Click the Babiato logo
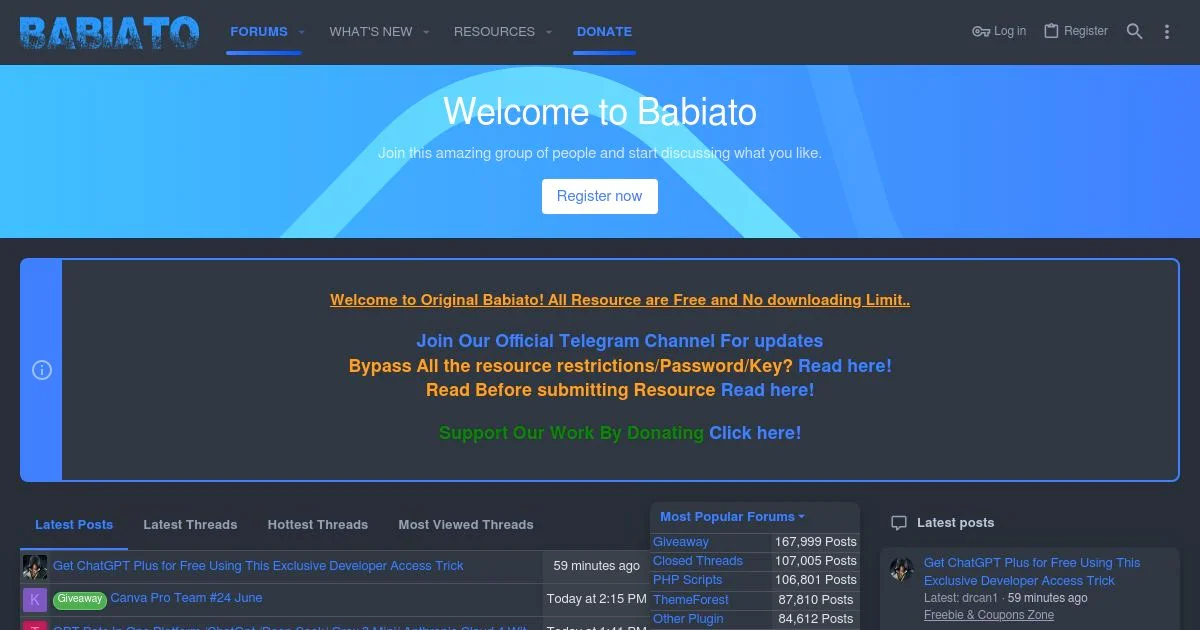1200x630 pixels. 109,32
